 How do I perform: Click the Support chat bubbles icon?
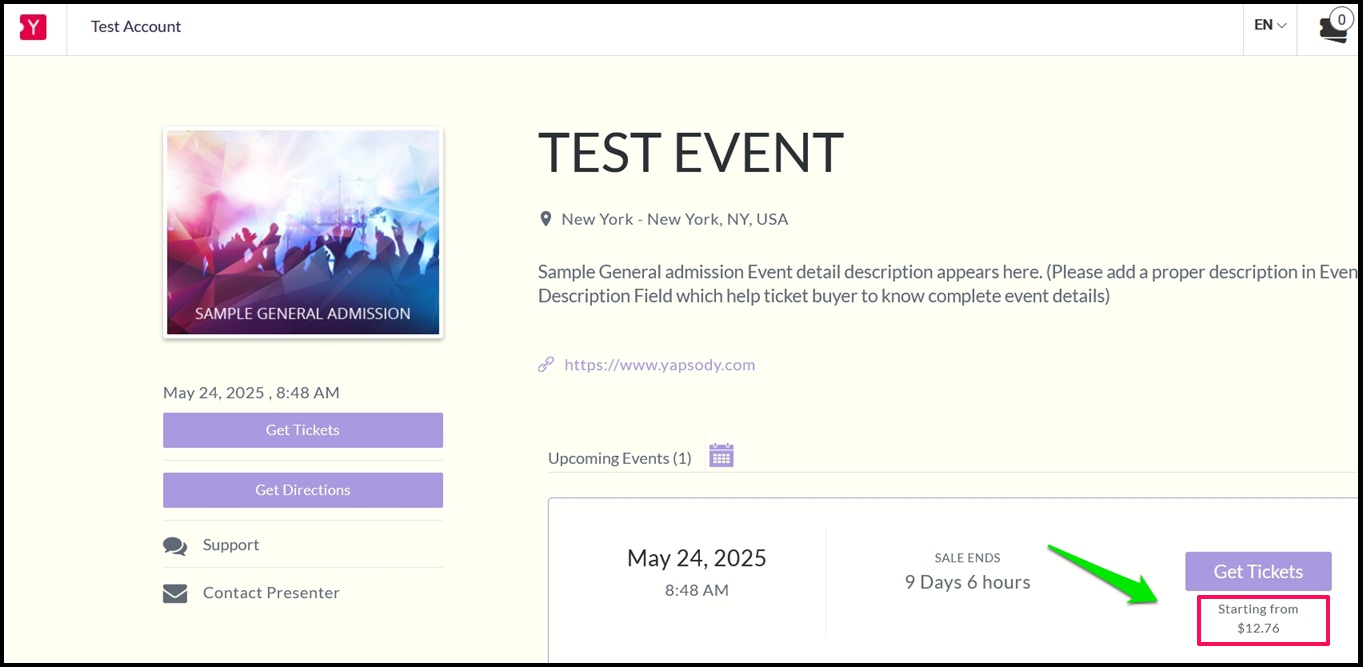175,546
